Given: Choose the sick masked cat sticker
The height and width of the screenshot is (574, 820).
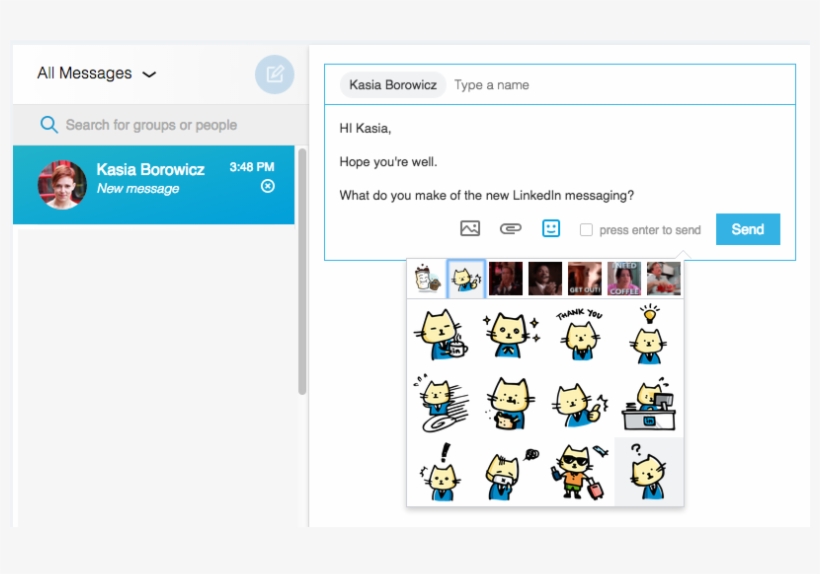Looking at the screenshot, I should tap(510, 473).
